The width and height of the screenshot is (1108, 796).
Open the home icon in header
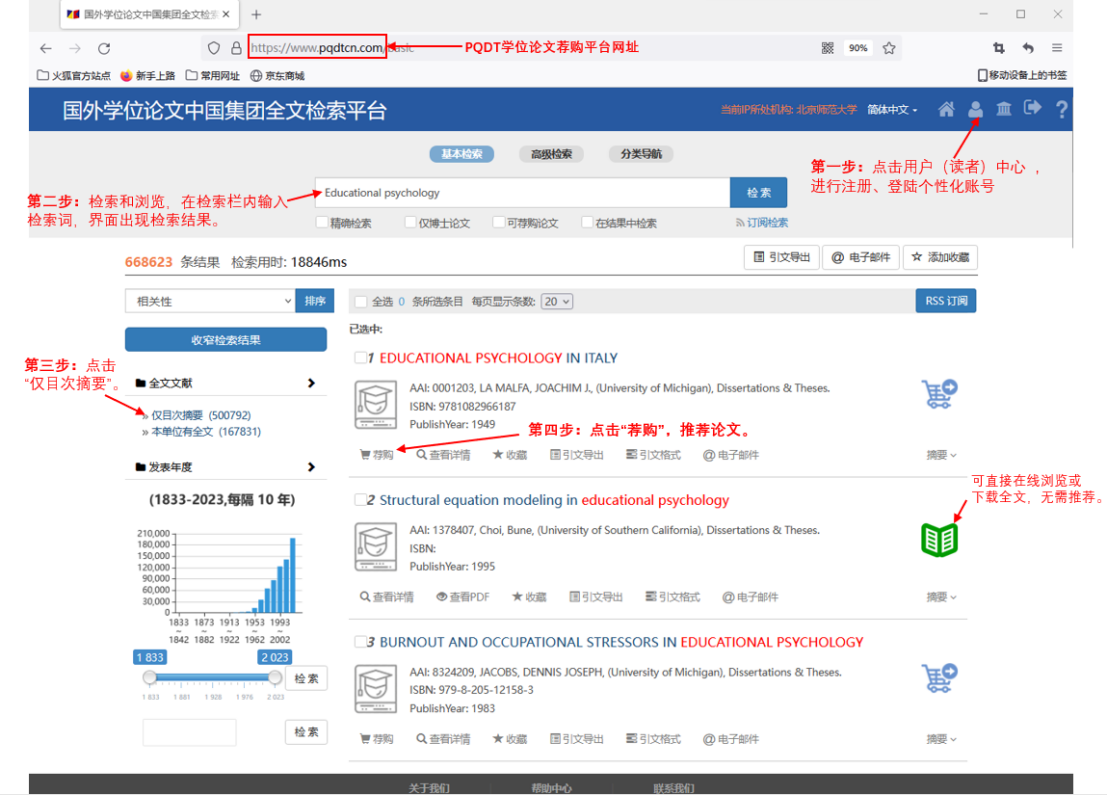(946, 109)
